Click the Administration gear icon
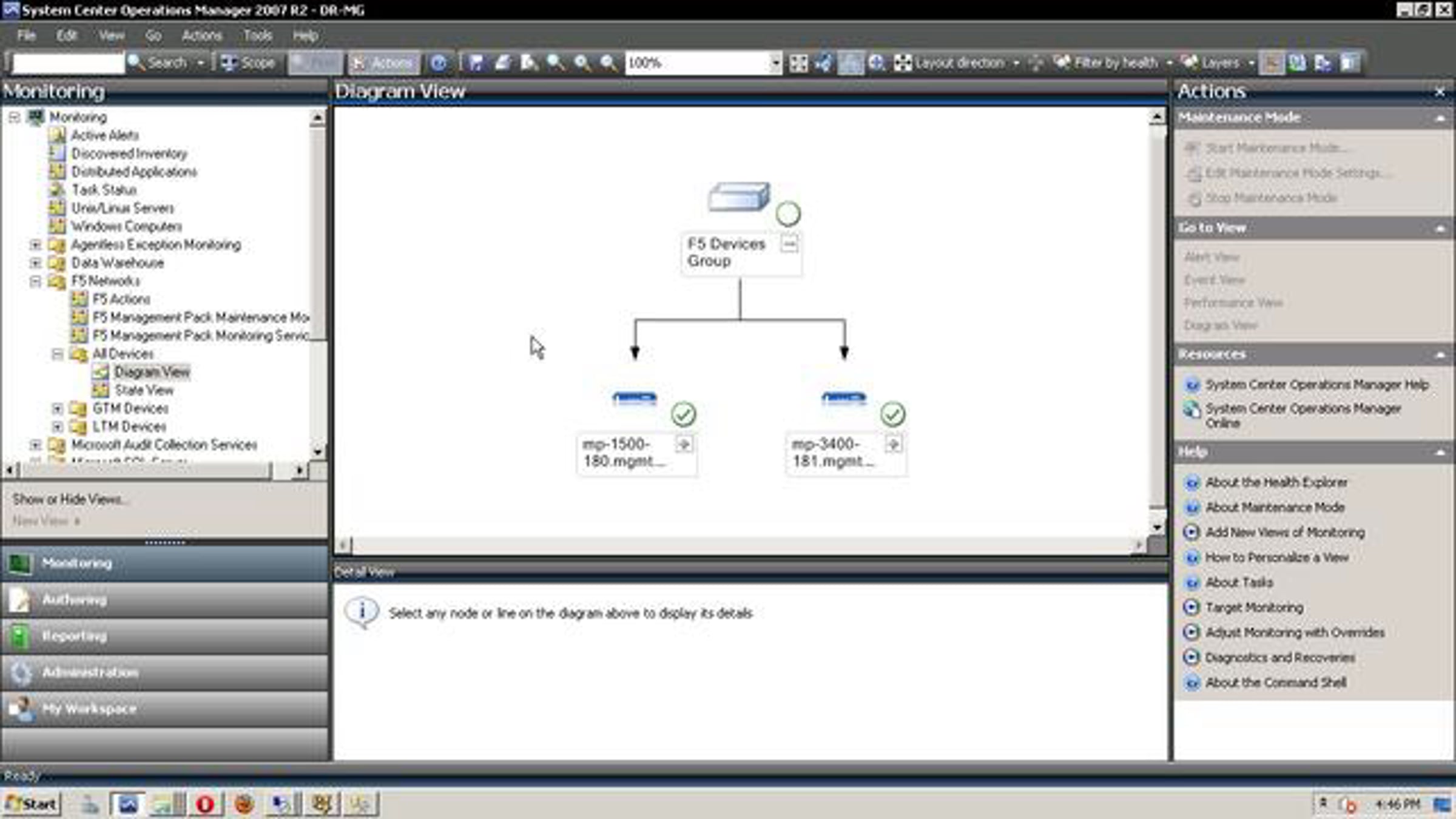The height and width of the screenshot is (819, 1456). click(x=20, y=672)
